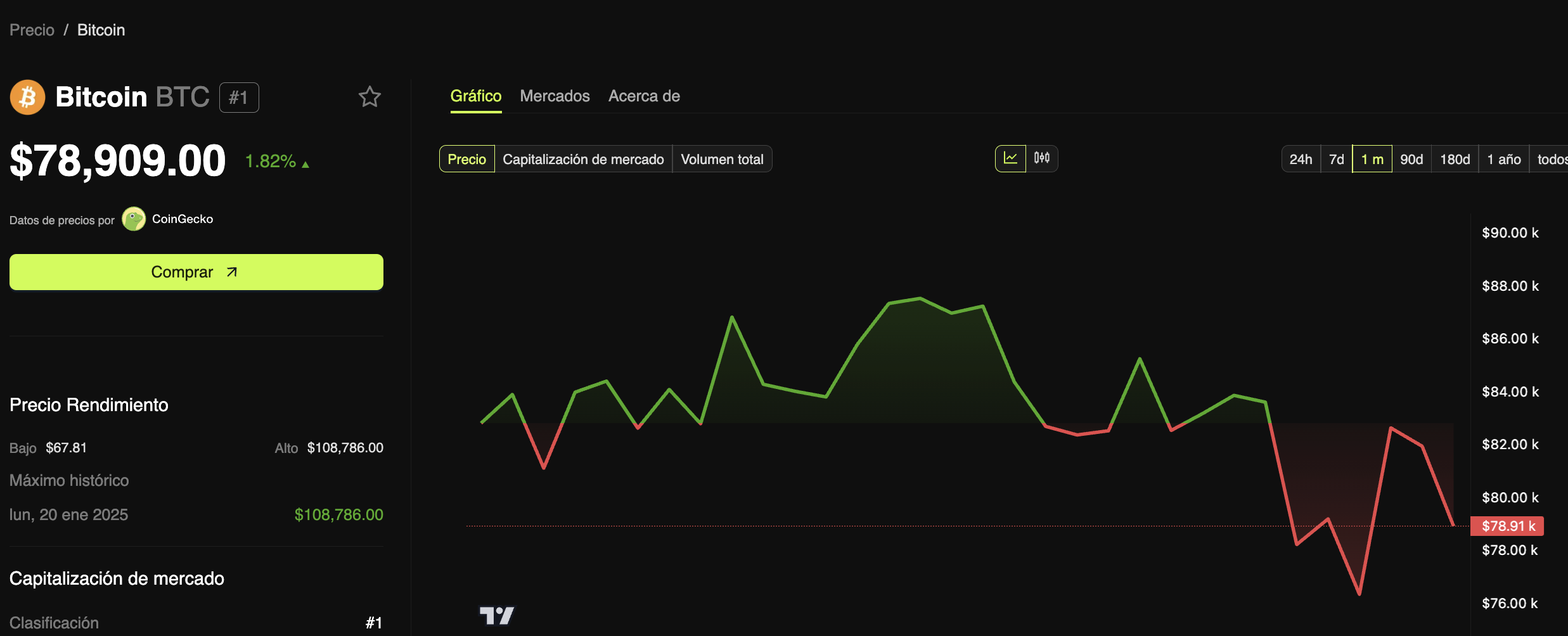This screenshot has width=1568, height=636.
Task: Click the $76.00 k axis label
Action: point(1510,603)
